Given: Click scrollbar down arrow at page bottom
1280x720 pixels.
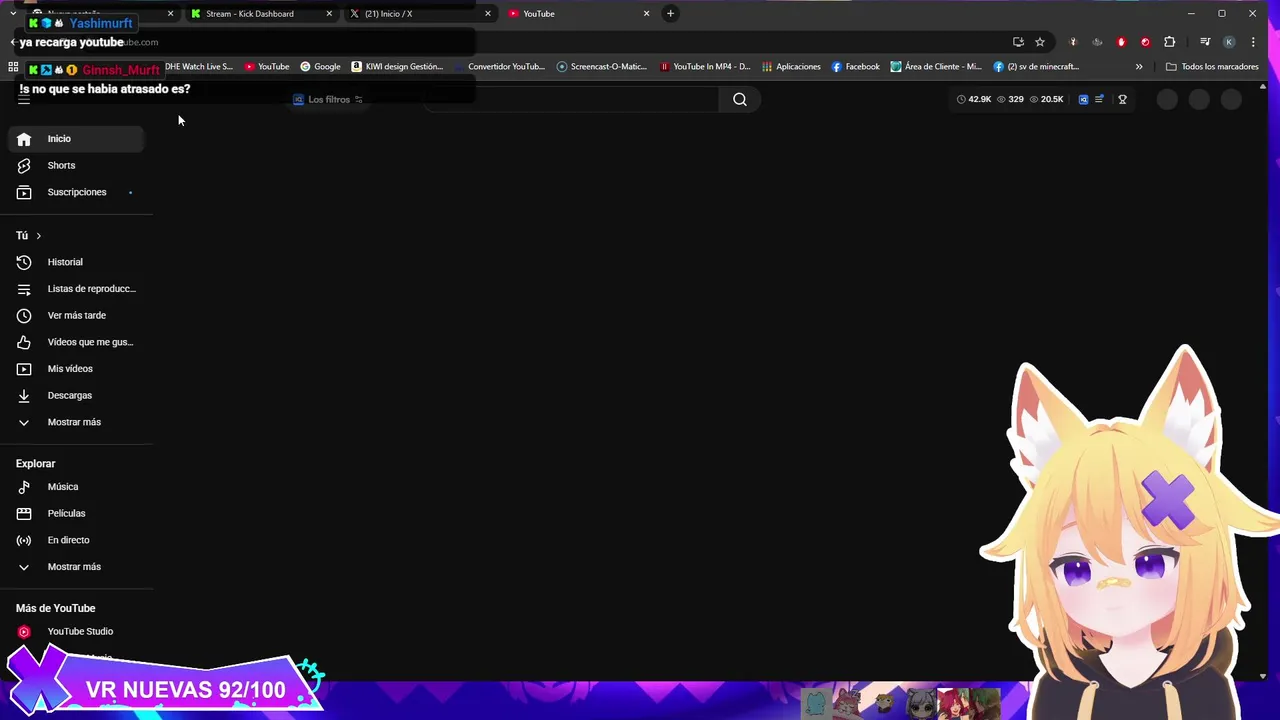Looking at the screenshot, I should [1263, 676].
